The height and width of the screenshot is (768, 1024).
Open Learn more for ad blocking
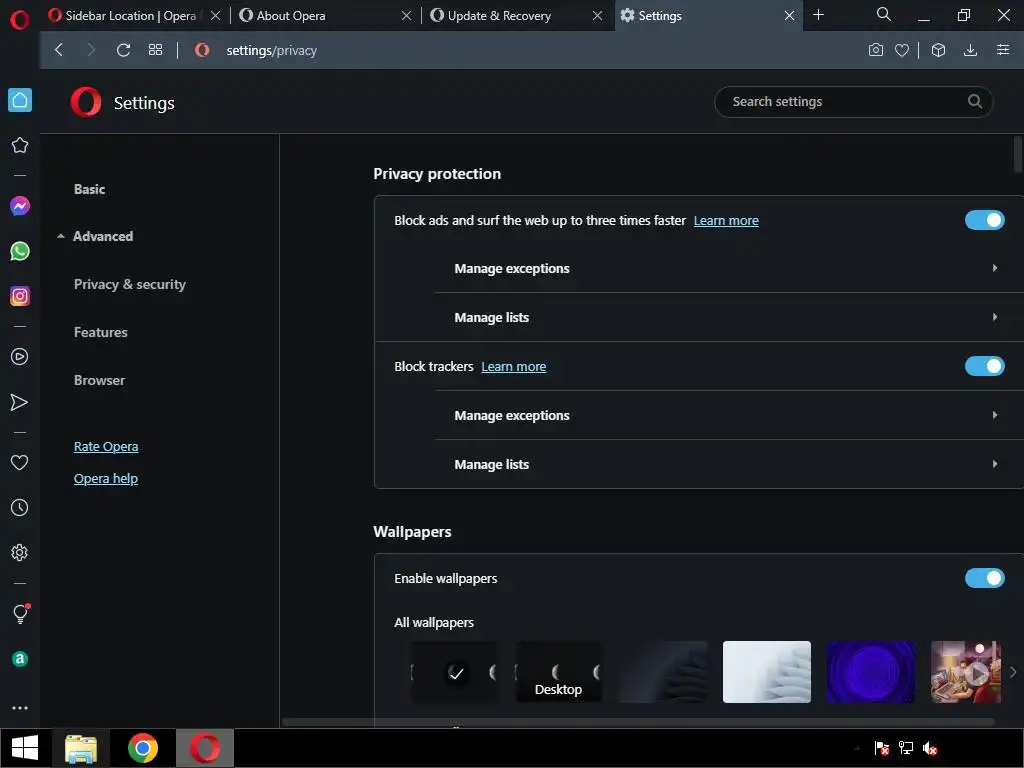[x=726, y=221]
